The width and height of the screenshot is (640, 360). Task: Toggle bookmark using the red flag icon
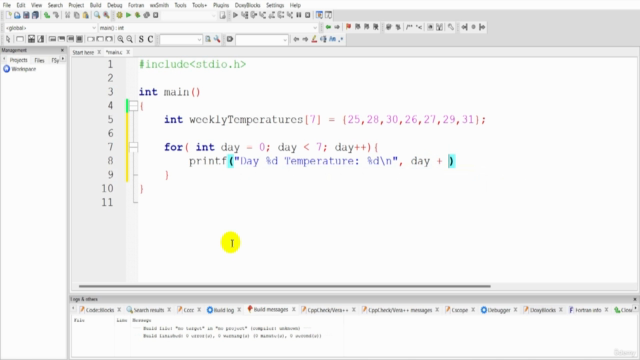[348, 27]
